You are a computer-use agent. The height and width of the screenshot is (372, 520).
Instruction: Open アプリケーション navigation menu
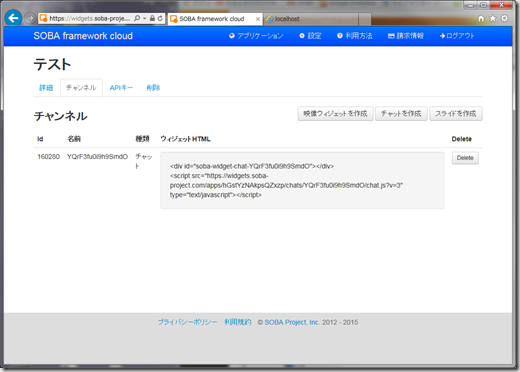[x=256, y=36]
